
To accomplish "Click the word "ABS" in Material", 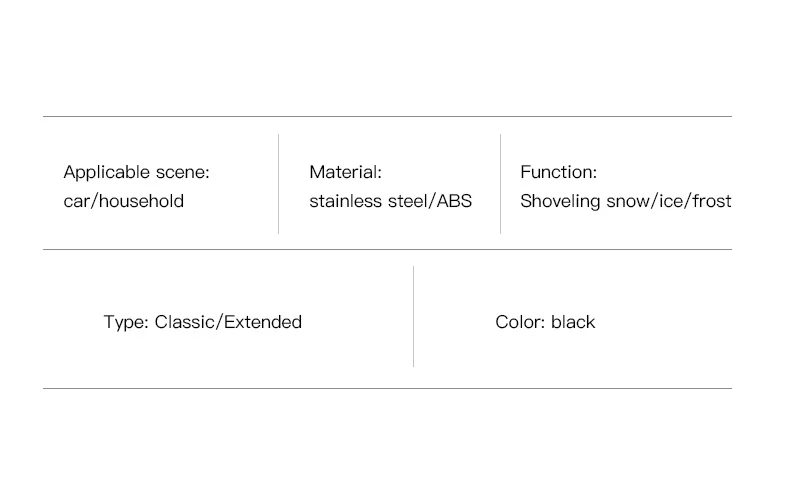I will coord(454,201).
